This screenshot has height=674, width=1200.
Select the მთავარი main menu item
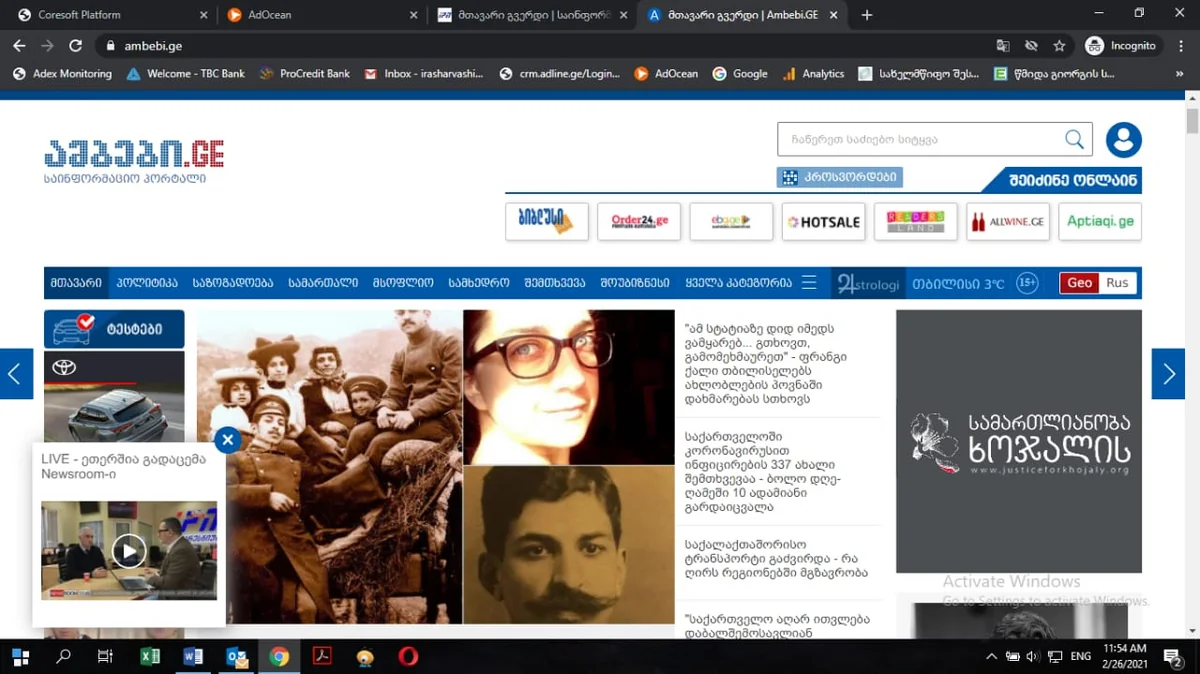76,283
